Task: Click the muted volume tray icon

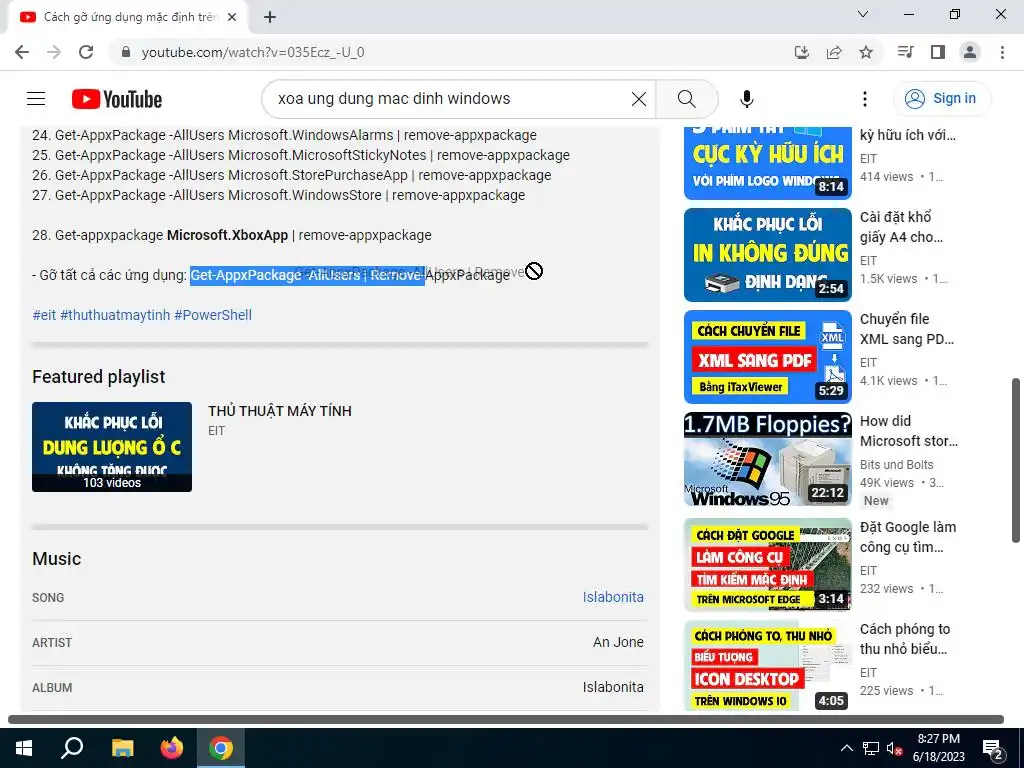Action: click(894, 748)
